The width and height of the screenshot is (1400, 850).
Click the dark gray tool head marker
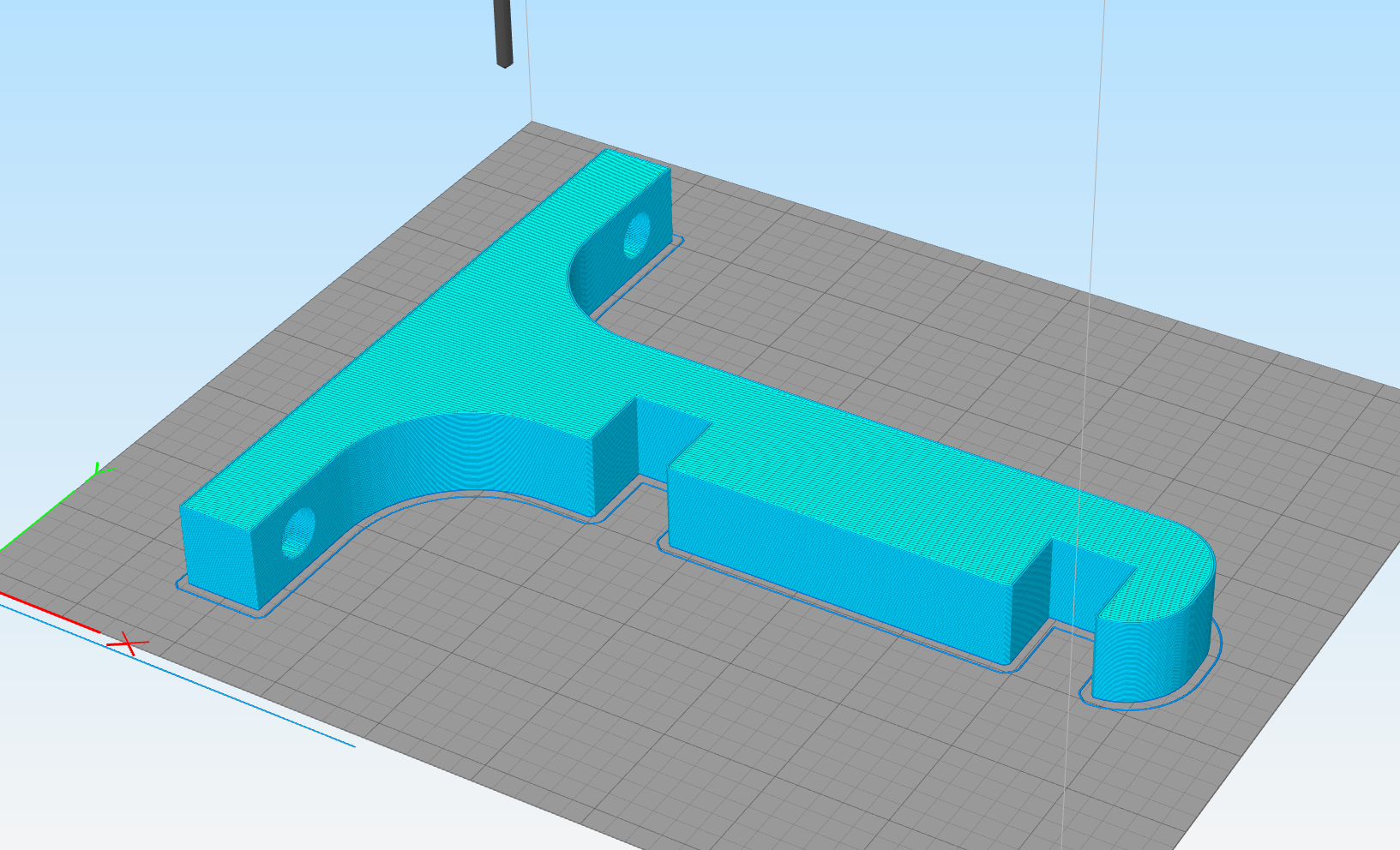tap(504, 33)
